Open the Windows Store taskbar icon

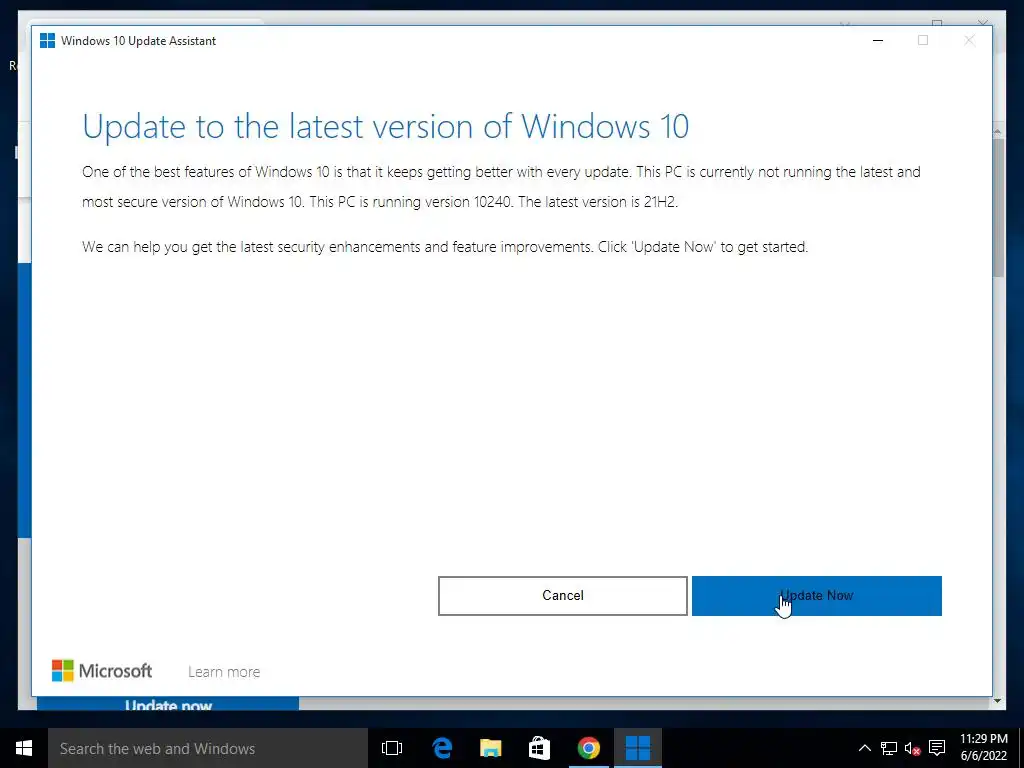[x=539, y=748]
